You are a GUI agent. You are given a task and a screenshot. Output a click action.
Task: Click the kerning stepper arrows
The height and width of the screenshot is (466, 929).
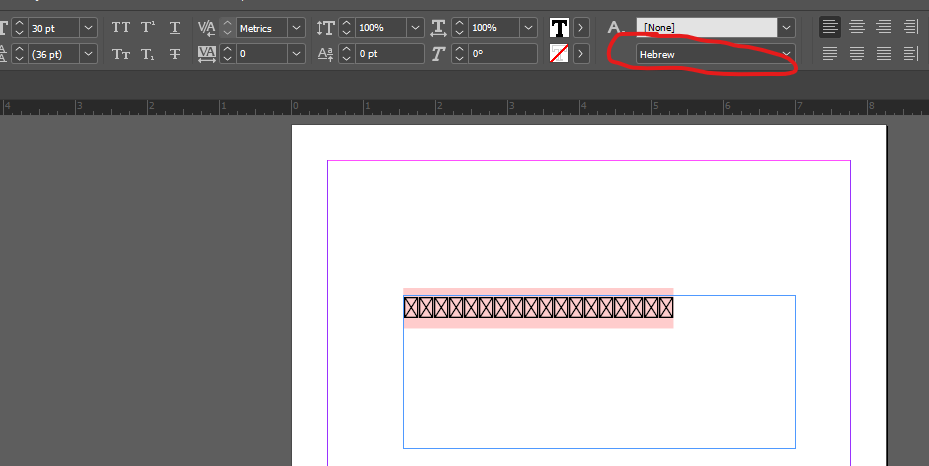click(x=228, y=28)
